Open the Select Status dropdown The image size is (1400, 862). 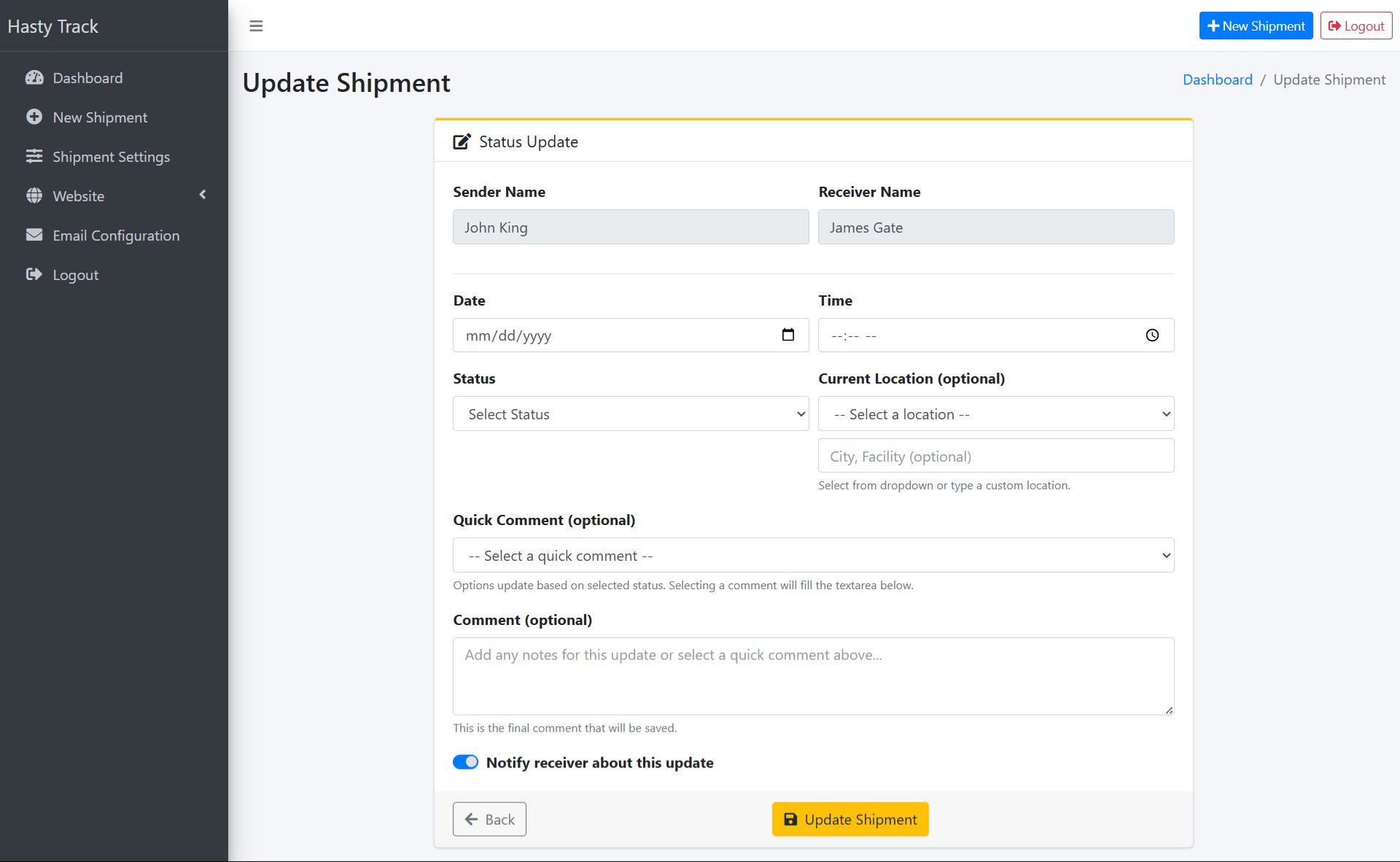[630, 413]
